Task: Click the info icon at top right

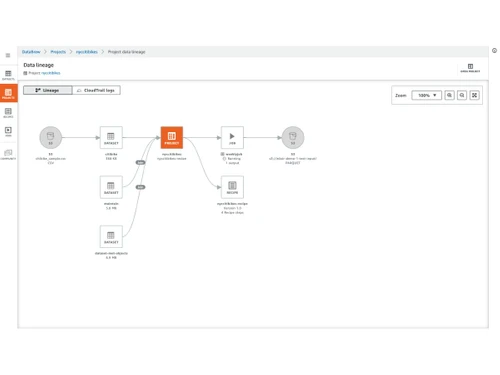Action: tap(494, 51)
